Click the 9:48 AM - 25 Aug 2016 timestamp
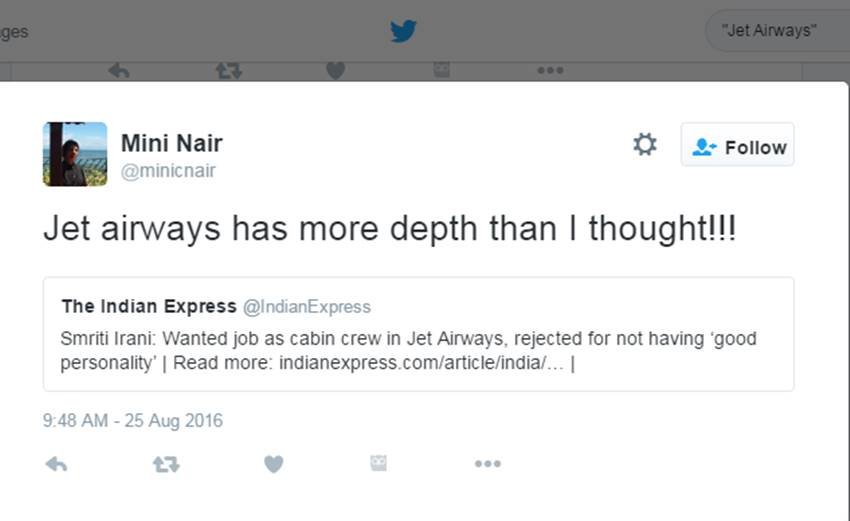Viewport: 850px width, 521px height. 133,421
